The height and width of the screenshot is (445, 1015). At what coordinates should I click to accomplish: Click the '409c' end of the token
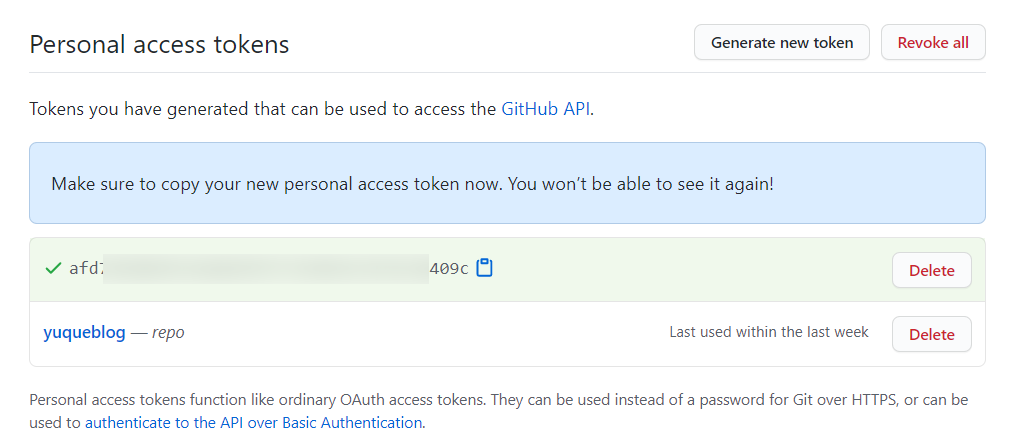(449, 268)
